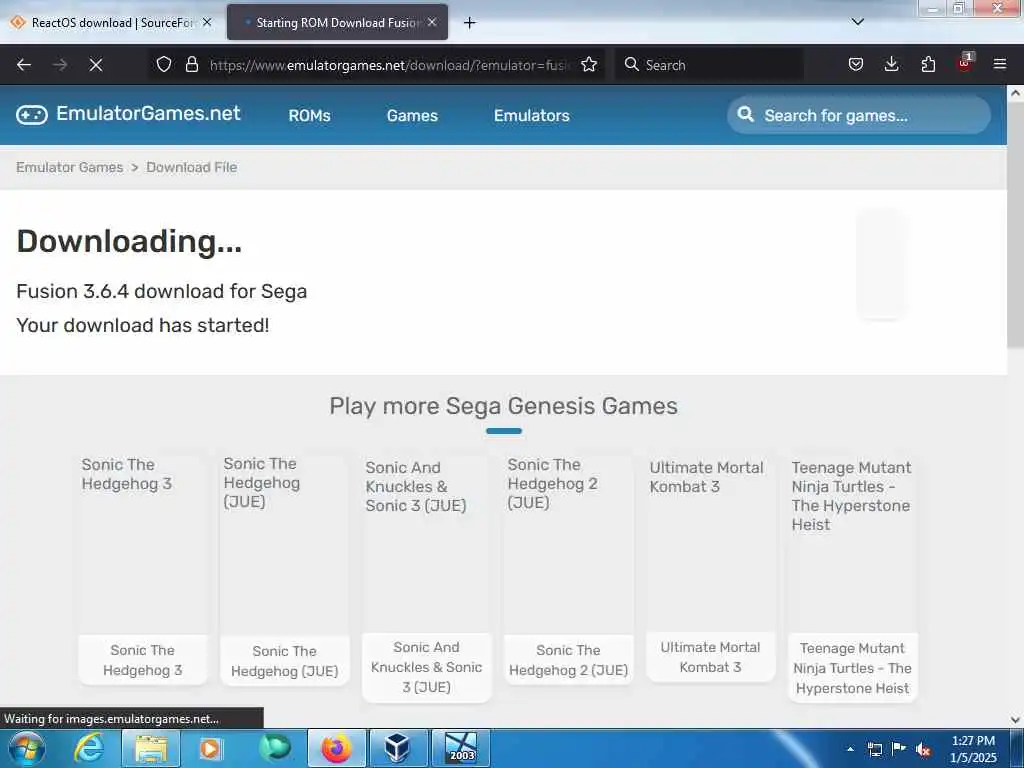Open VirtualBox from the taskbar

tap(398, 748)
